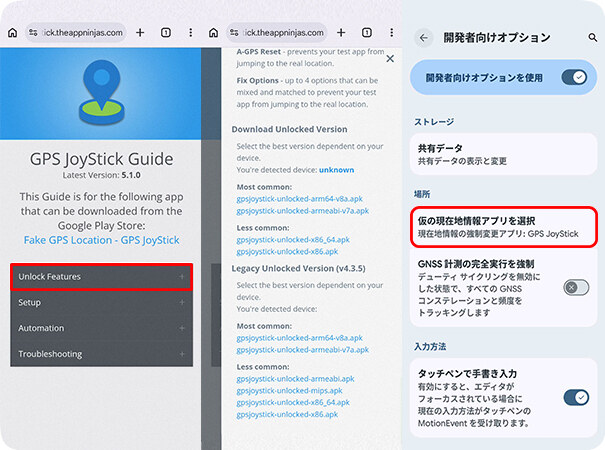Download legacy gpsjoystick-unlocked-arm64-v8a.apk
The height and width of the screenshot is (450, 605).
(x=299, y=338)
